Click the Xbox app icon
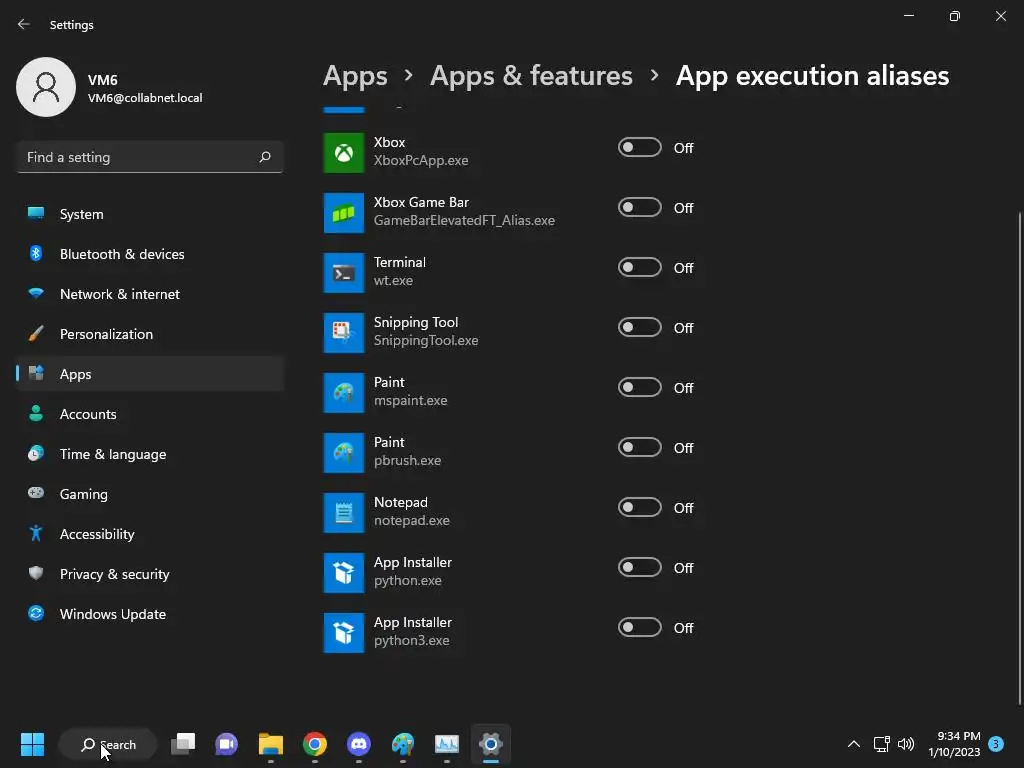Image resolution: width=1024 pixels, height=768 pixels. pos(344,152)
